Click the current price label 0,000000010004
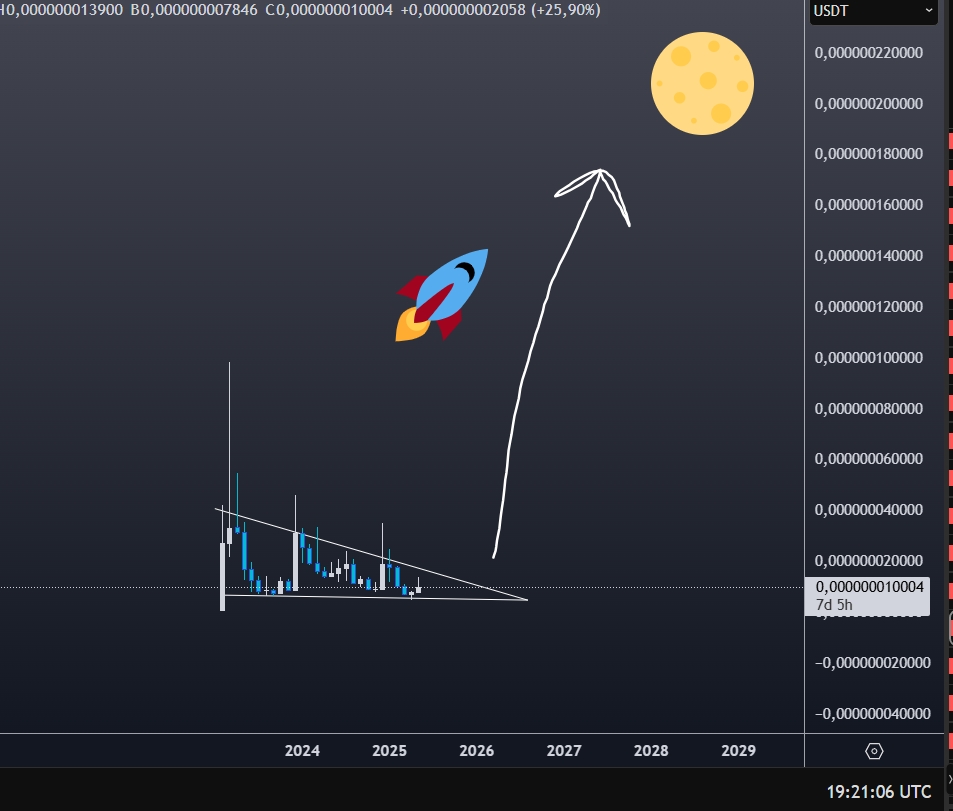 click(x=869, y=587)
